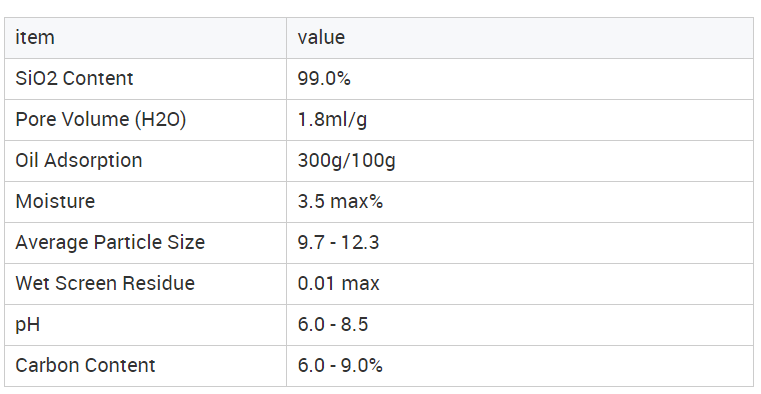Screen dimensions: 761x394
Task: Click the 'item' column header
Action: 146,38
